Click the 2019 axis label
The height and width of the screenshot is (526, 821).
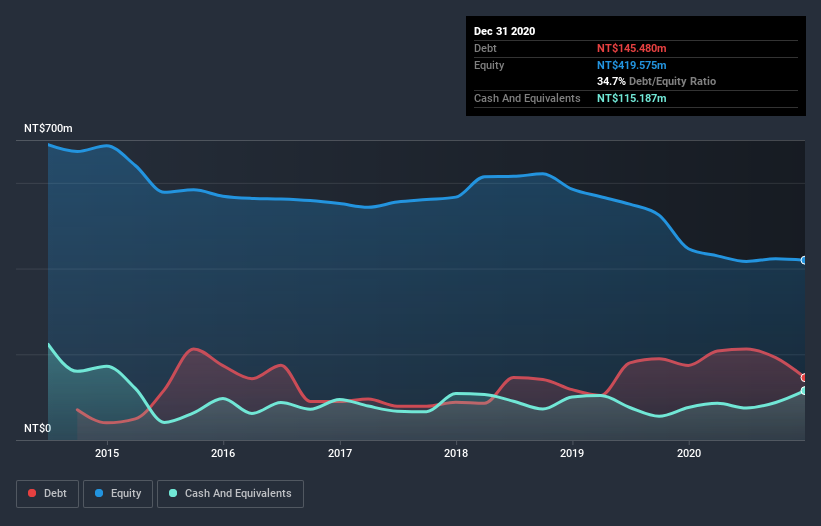(x=572, y=453)
